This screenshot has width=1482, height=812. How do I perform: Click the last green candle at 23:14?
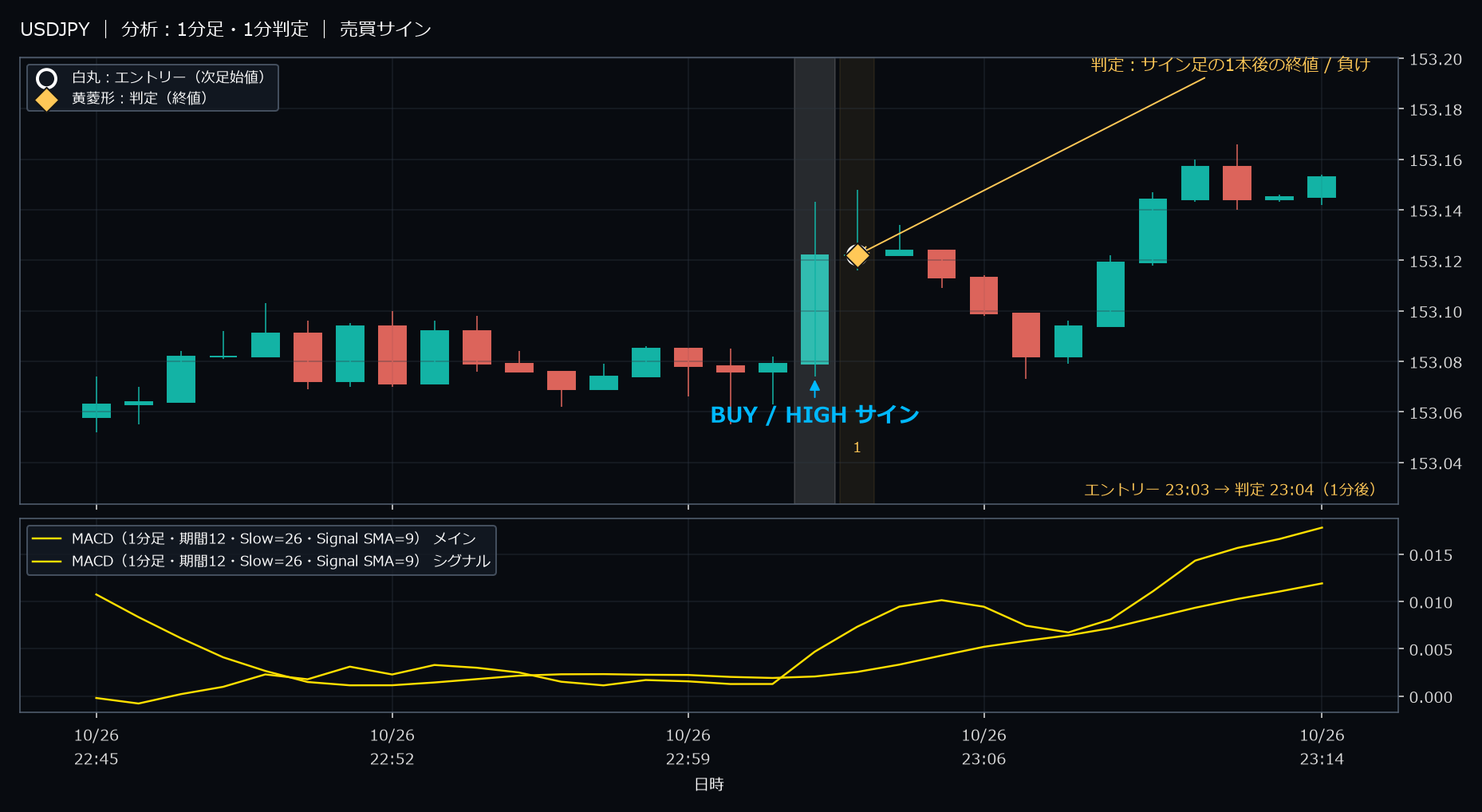[x=1322, y=187]
